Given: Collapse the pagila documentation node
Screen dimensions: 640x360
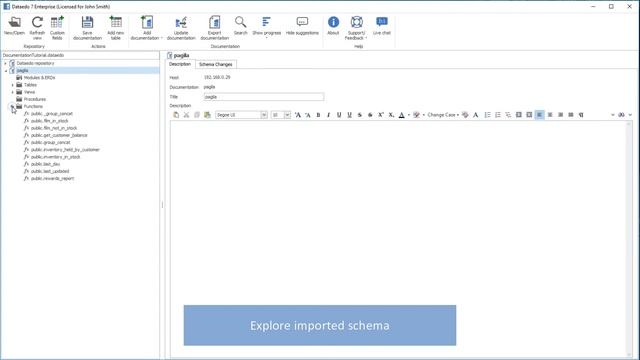Looking at the screenshot, I should pos(5,71).
